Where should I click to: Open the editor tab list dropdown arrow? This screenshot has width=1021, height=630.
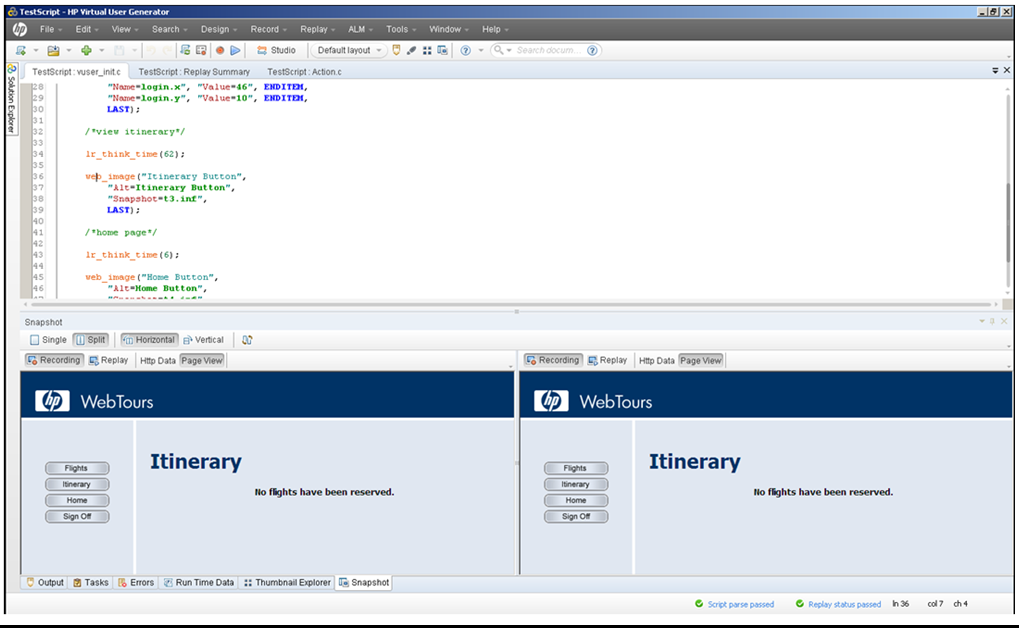[x=995, y=70]
